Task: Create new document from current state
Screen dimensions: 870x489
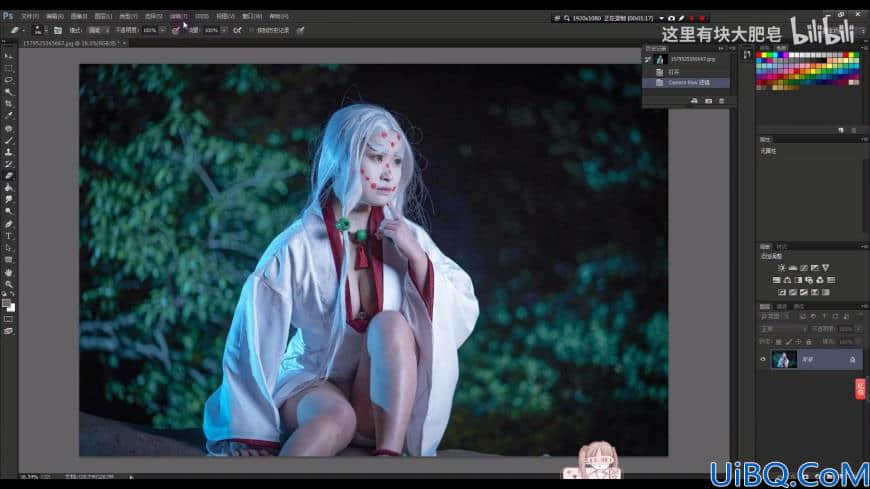Action: (694, 101)
